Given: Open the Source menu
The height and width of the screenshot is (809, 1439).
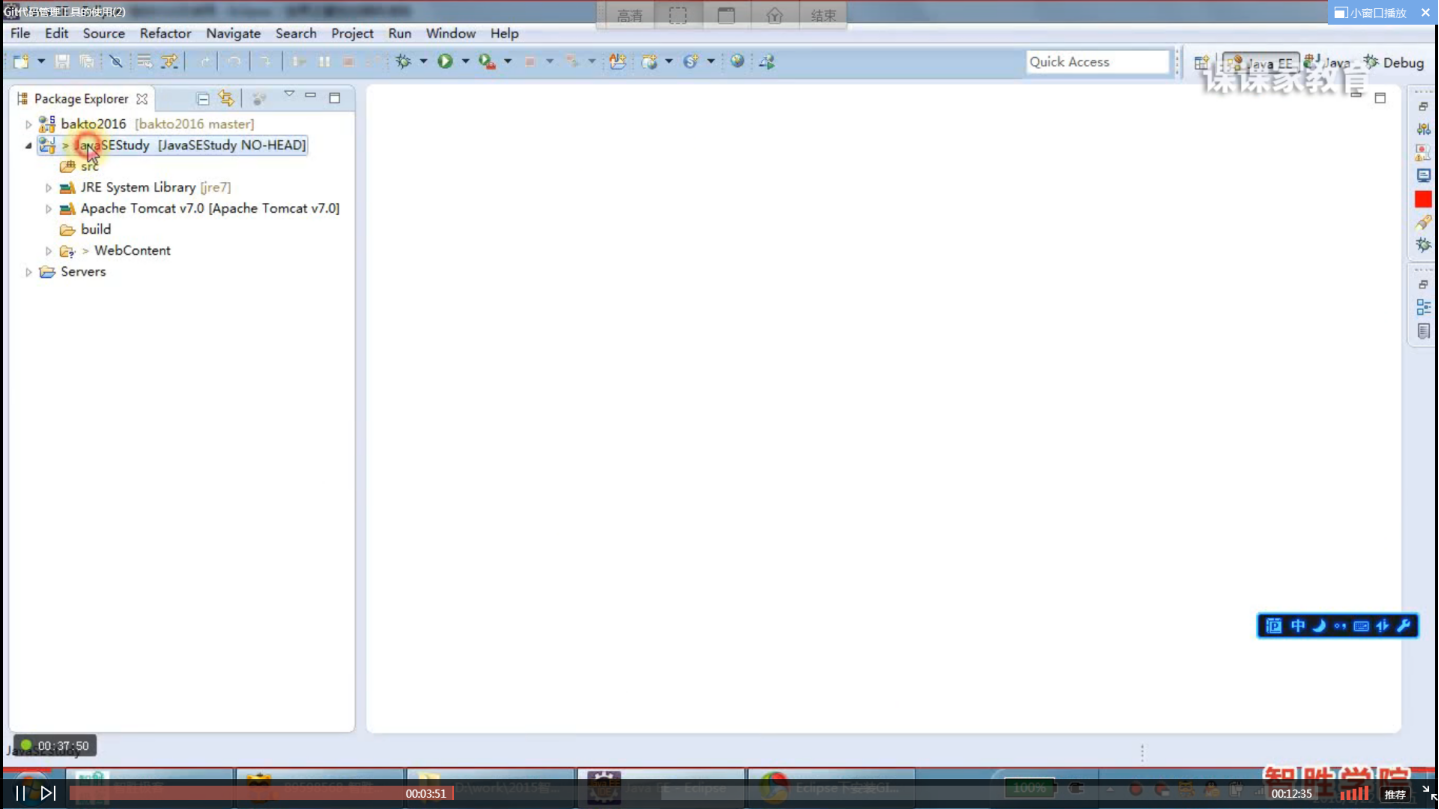Looking at the screenshot, I should [x=104, y=33].
